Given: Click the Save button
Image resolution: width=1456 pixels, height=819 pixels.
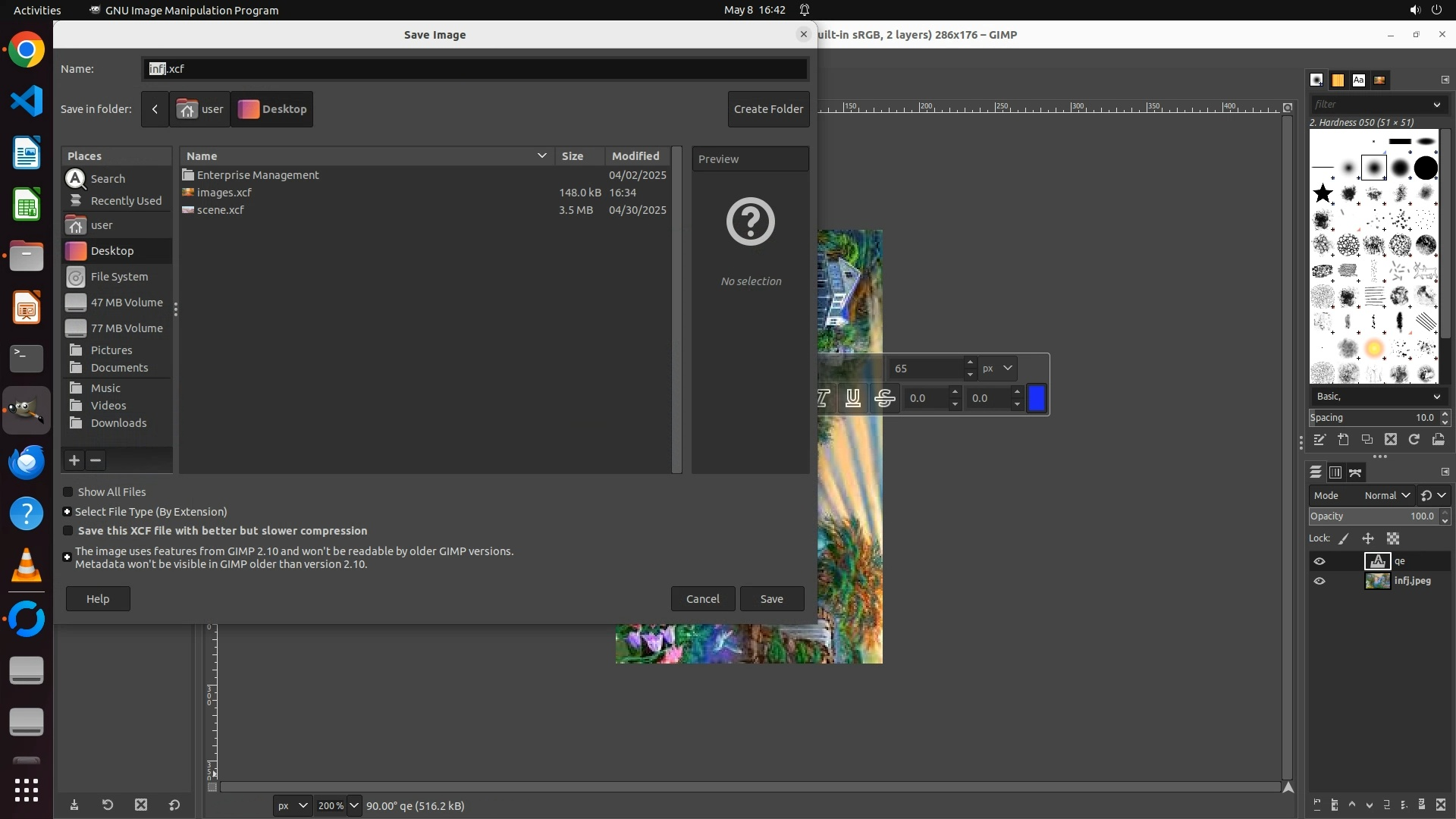Looking at the screenshot, I should pyautogui.click(x=771, y=599).
